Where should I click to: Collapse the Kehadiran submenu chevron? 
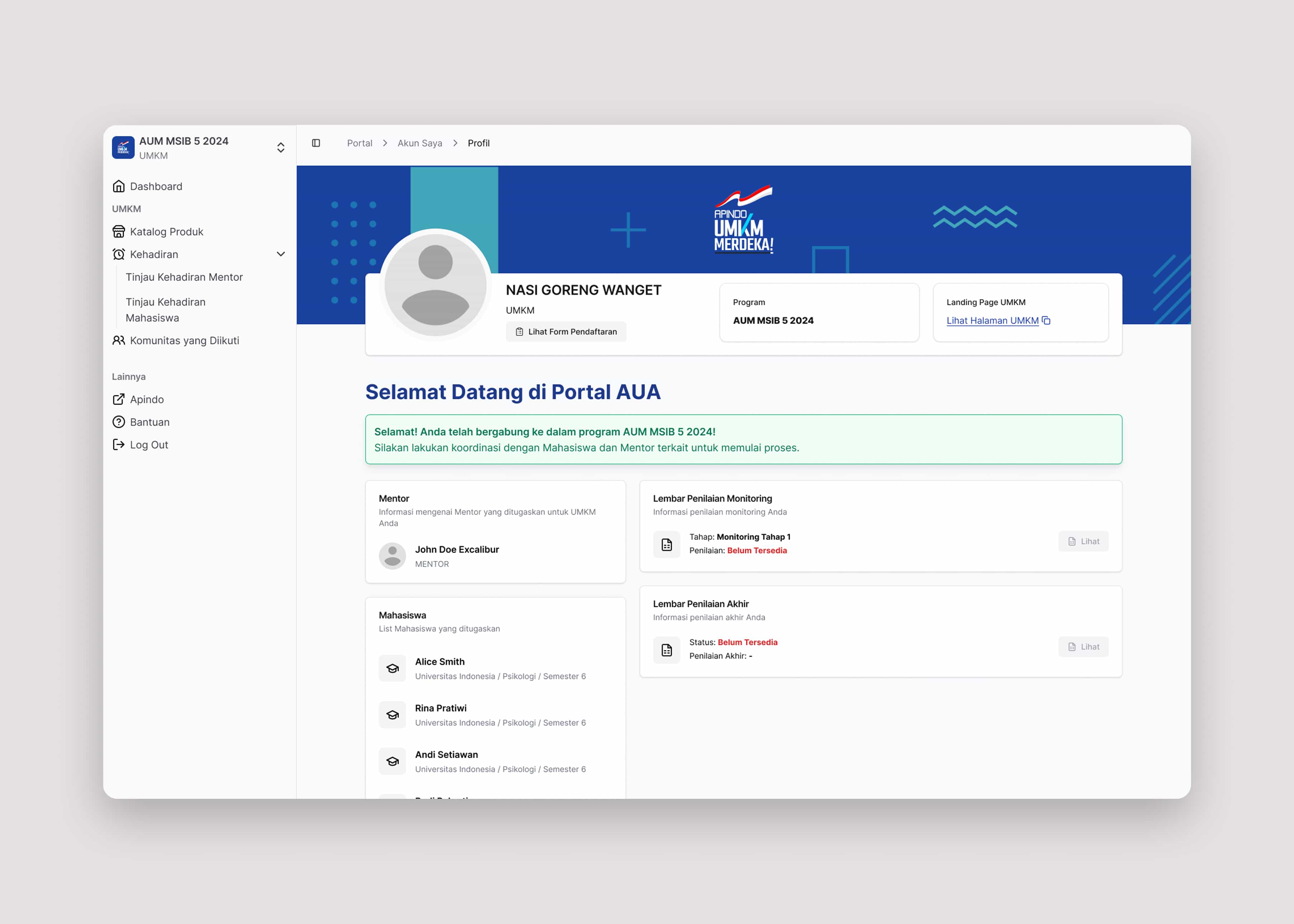pyautogui.click(x=280, y=254)
